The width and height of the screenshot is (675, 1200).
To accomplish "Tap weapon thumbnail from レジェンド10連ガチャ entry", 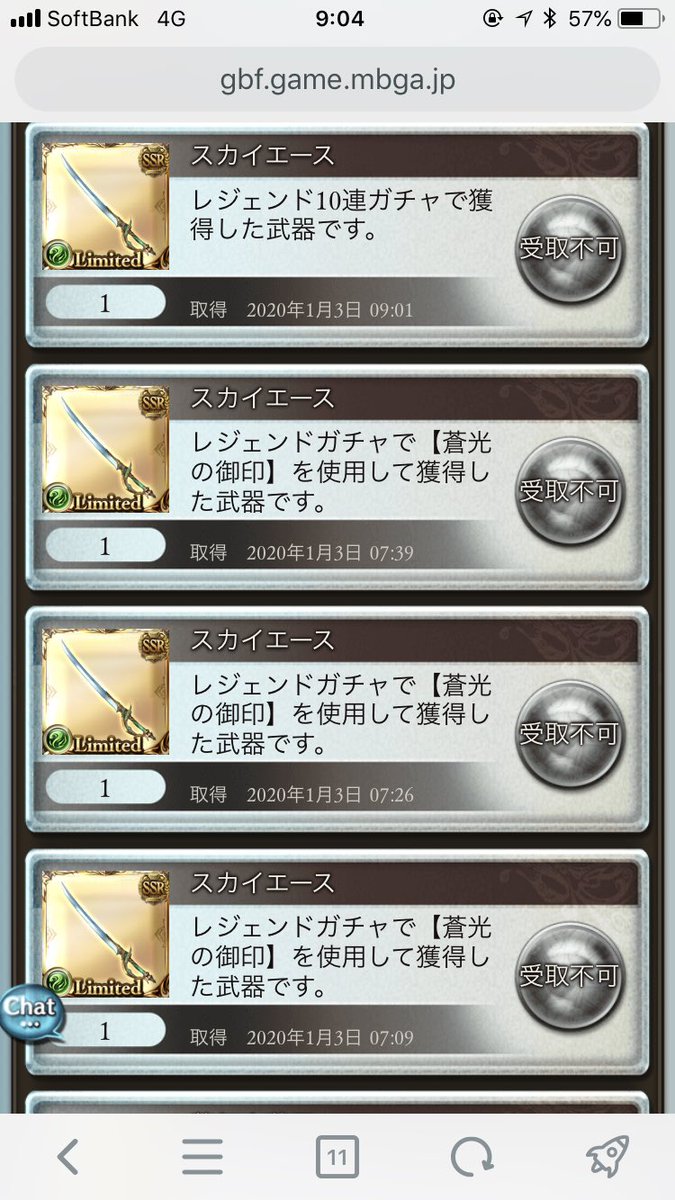I will pyautogui.click(x=106, y=207).
